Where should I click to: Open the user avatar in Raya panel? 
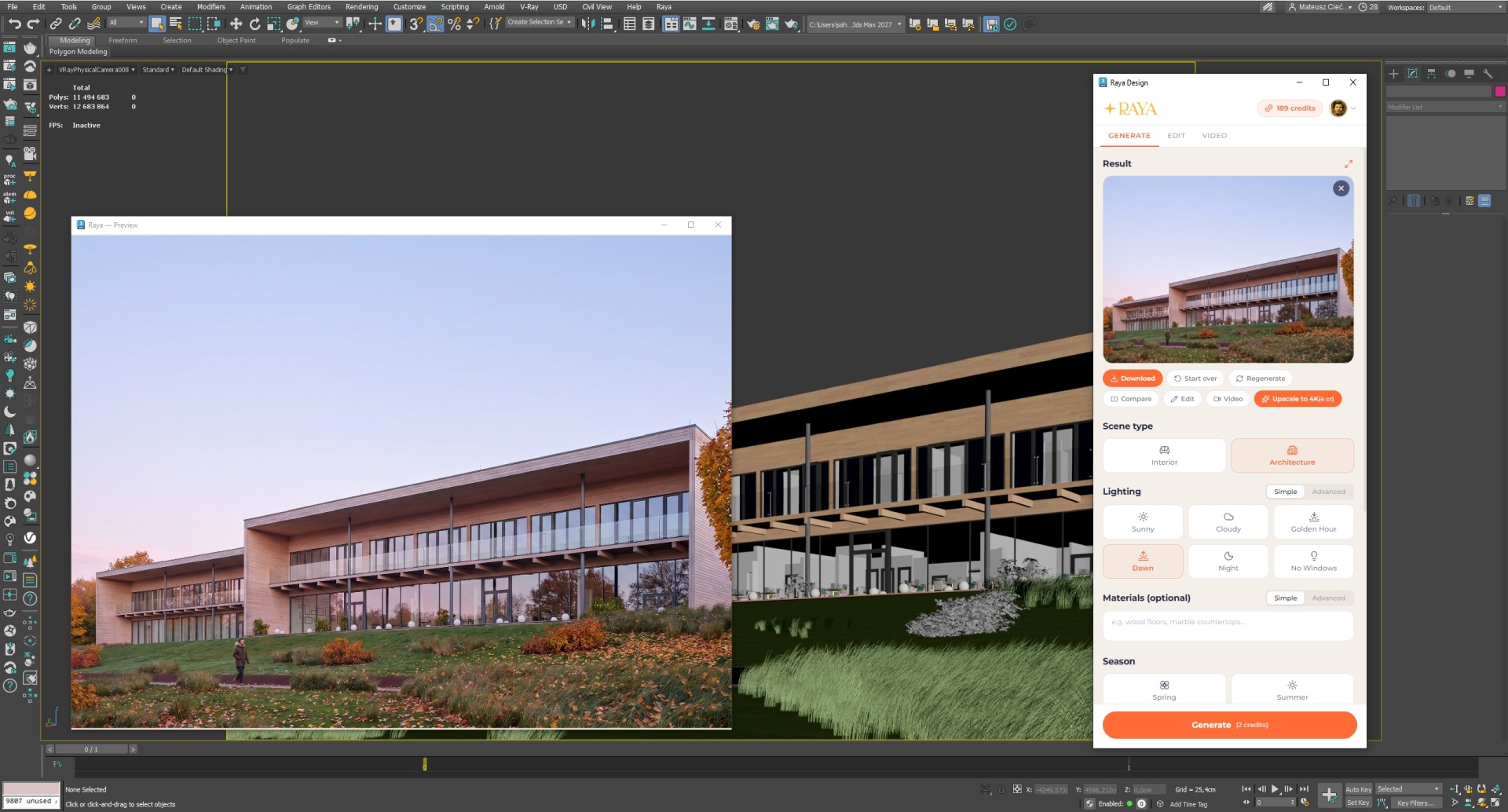pyautogui.click(x=1338, y=108)
